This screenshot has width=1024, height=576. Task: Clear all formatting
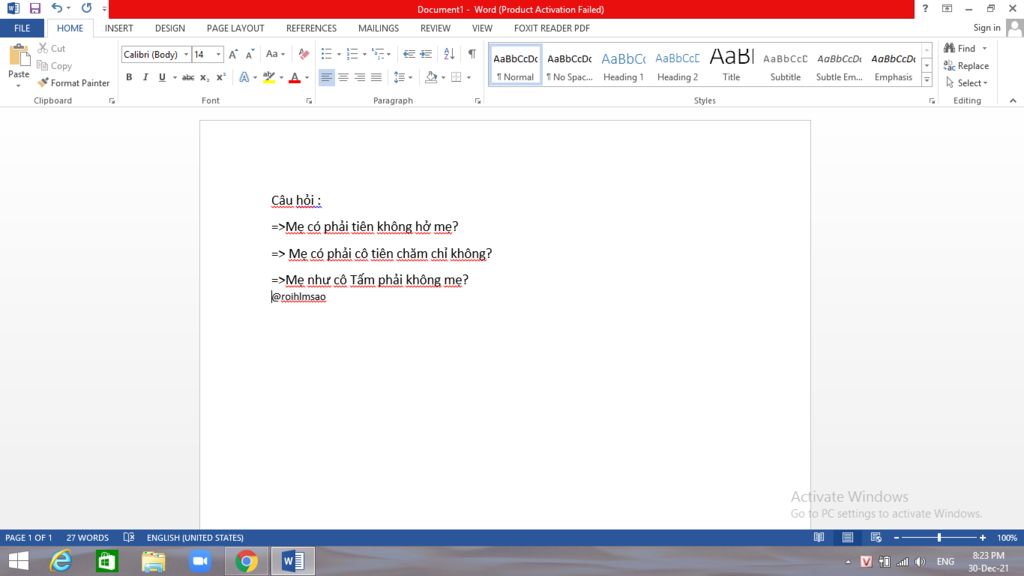(x=304, y=54)
